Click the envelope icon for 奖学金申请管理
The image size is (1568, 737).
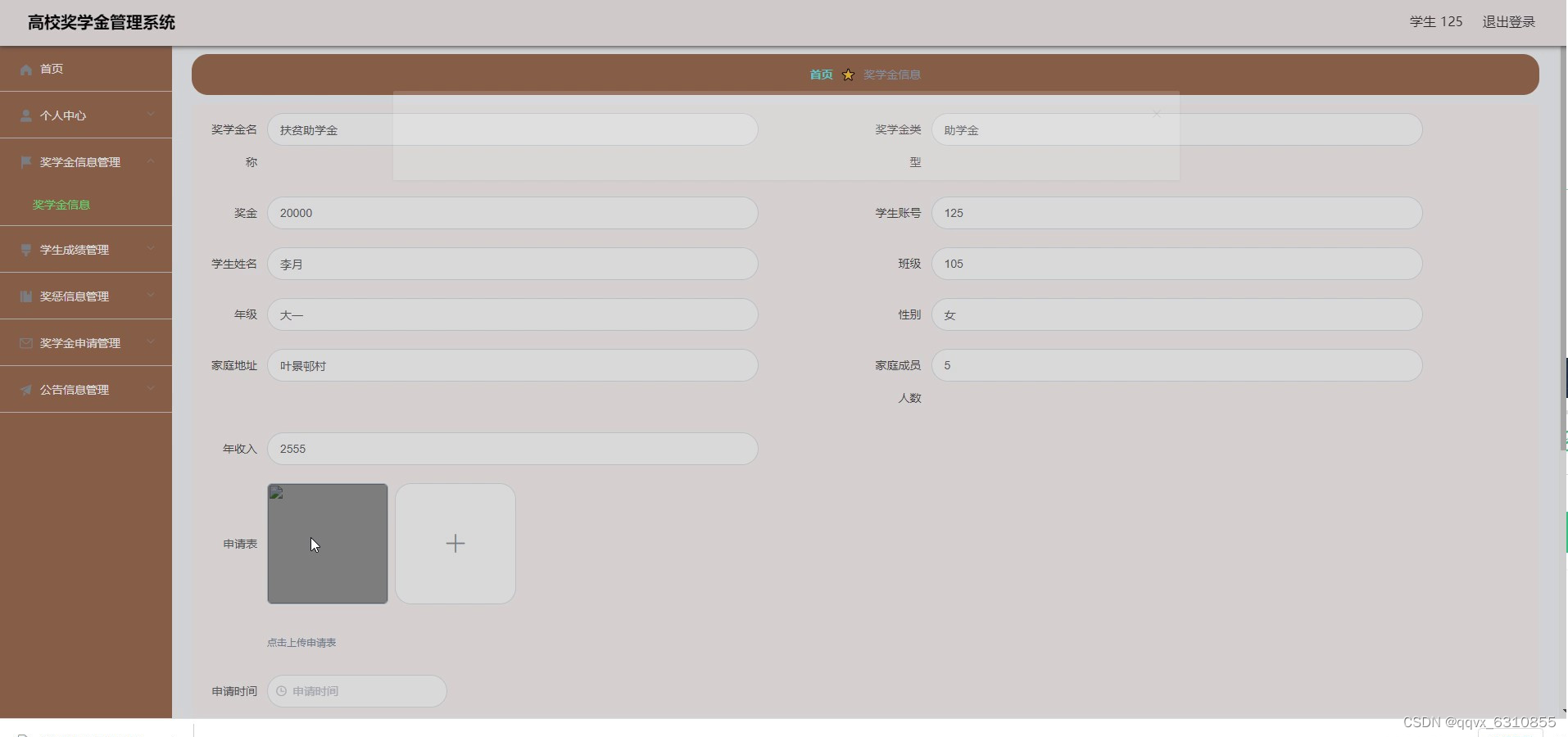coord(26,343)
